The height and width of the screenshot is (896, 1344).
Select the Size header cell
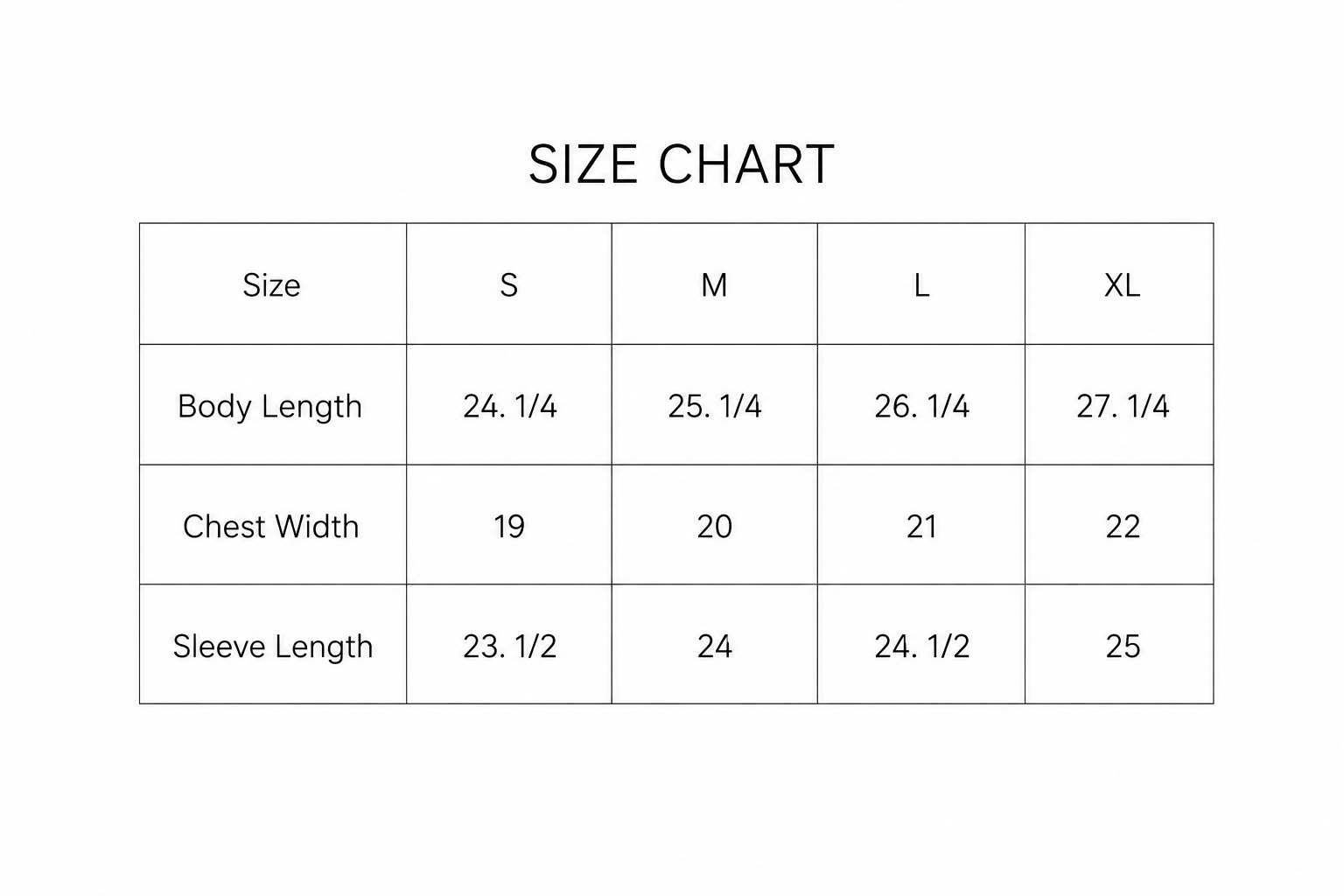(271, 285)
